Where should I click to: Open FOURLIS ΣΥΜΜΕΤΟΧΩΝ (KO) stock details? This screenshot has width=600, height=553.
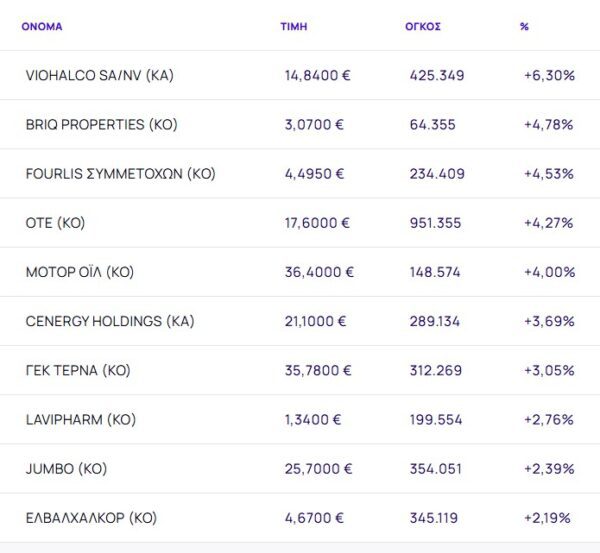click(x=120, y=174)
